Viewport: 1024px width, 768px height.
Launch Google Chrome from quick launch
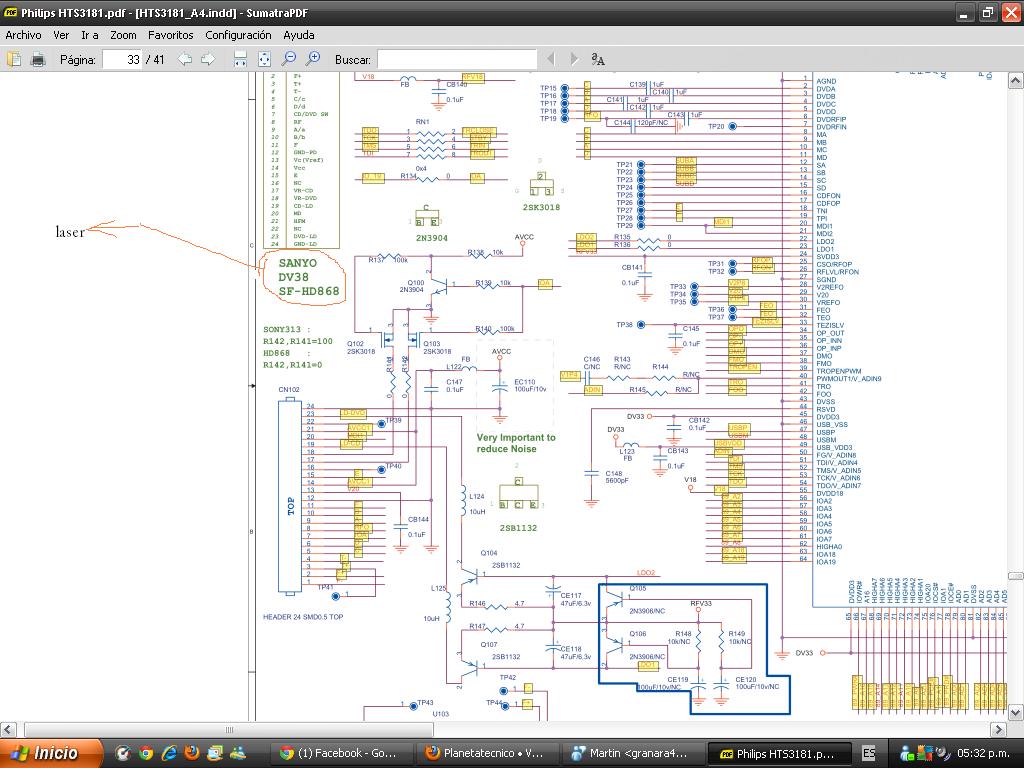[146, 753]
